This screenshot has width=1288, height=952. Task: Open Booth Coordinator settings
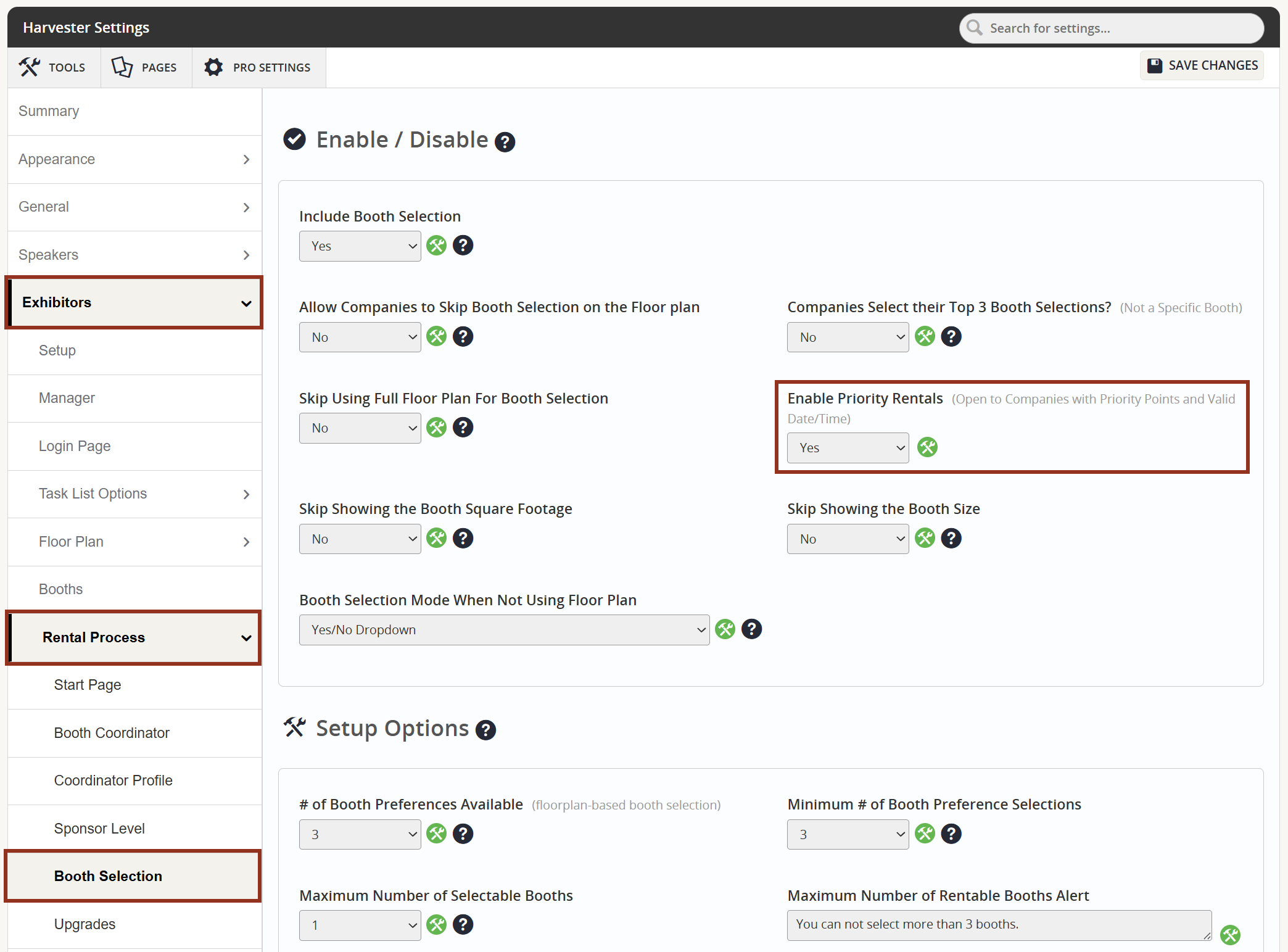click(x=134, y=733)
